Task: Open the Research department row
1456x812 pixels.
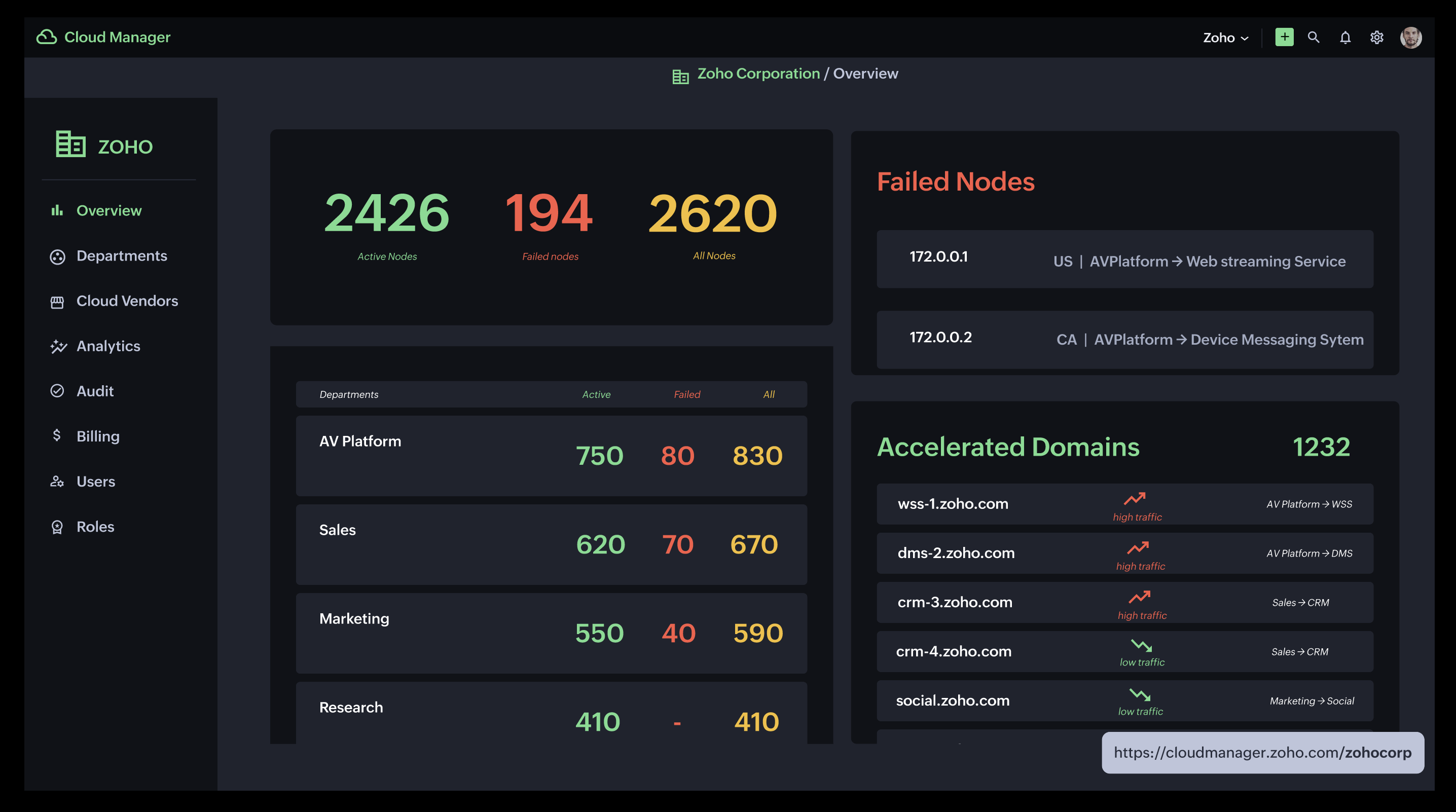Action: point(551,713)
